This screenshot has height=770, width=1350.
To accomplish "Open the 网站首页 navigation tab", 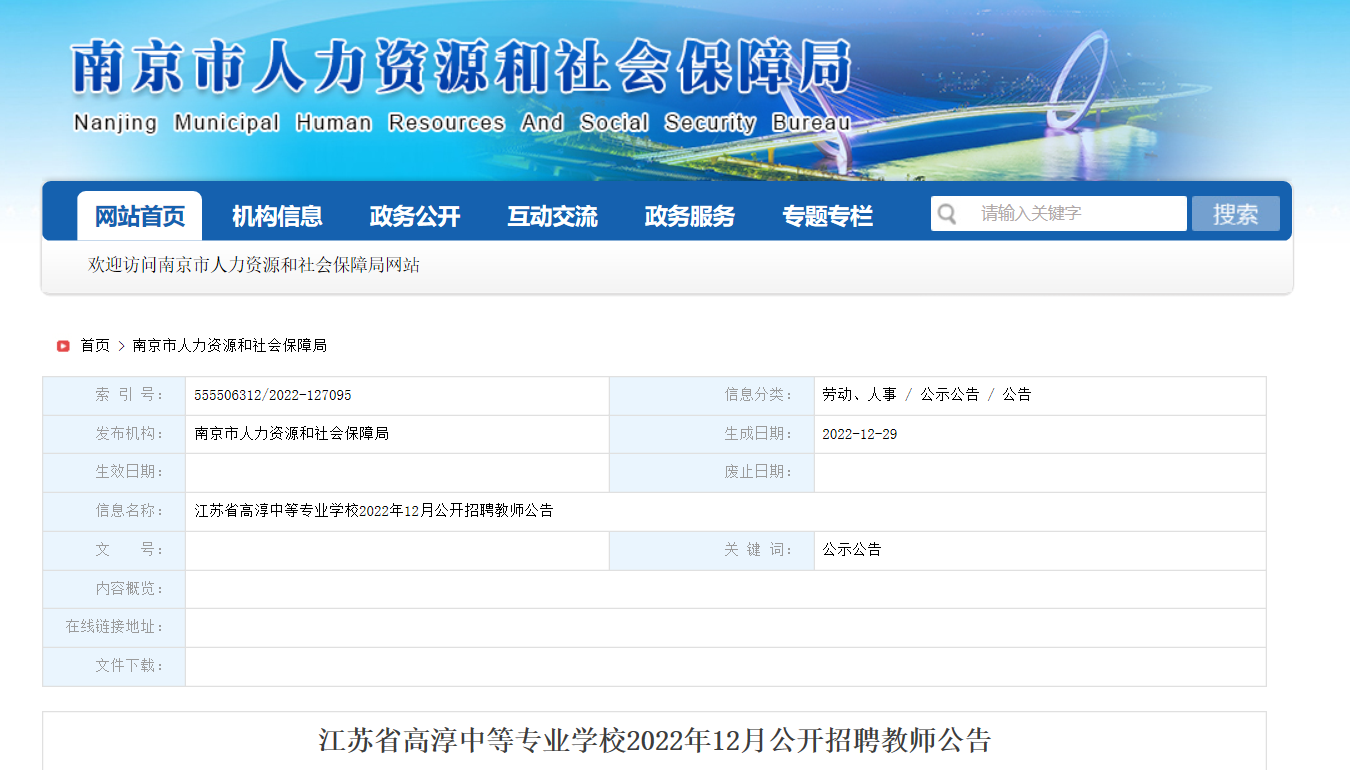I will tap(140, 216).
